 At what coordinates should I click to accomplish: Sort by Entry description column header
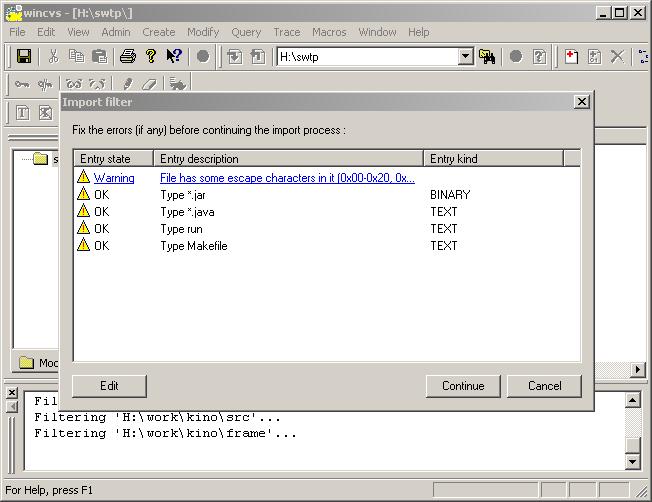tap(289, 158)
